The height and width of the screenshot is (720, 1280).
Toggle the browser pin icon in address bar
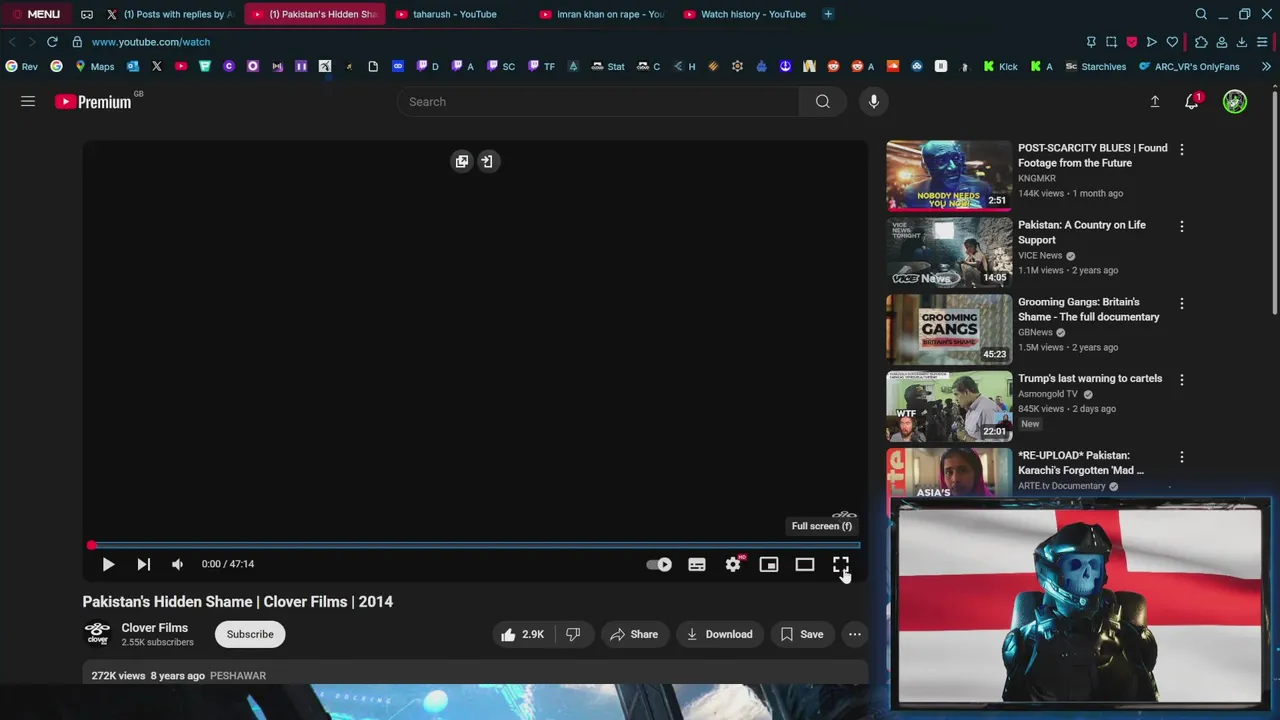point(1091,42)
